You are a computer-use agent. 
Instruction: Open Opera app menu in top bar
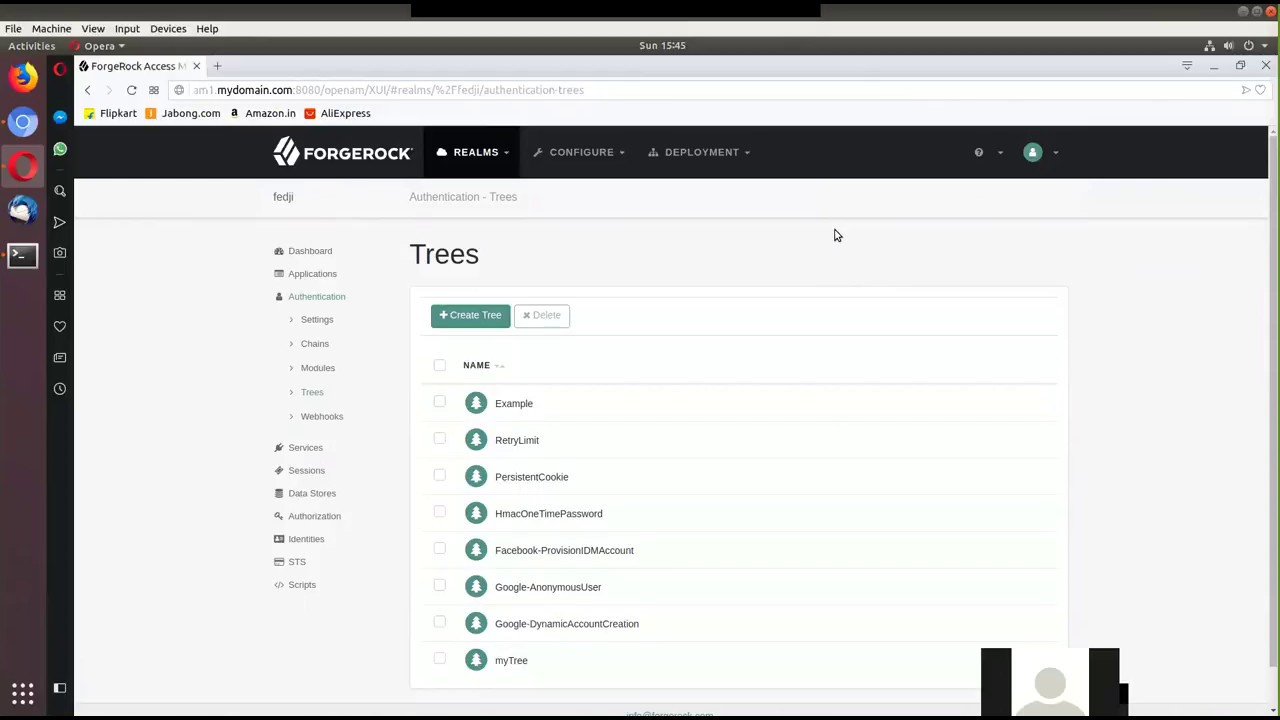click(98, 46)
